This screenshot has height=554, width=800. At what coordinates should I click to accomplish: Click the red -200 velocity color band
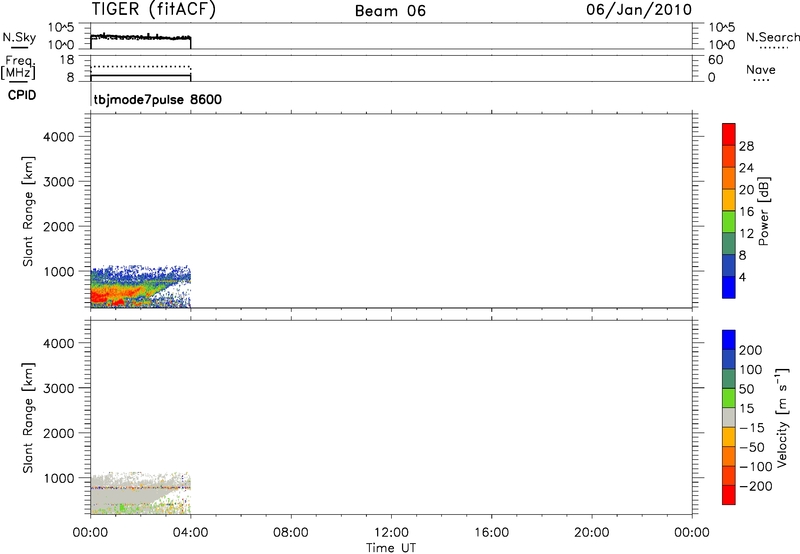coord(729,495)
